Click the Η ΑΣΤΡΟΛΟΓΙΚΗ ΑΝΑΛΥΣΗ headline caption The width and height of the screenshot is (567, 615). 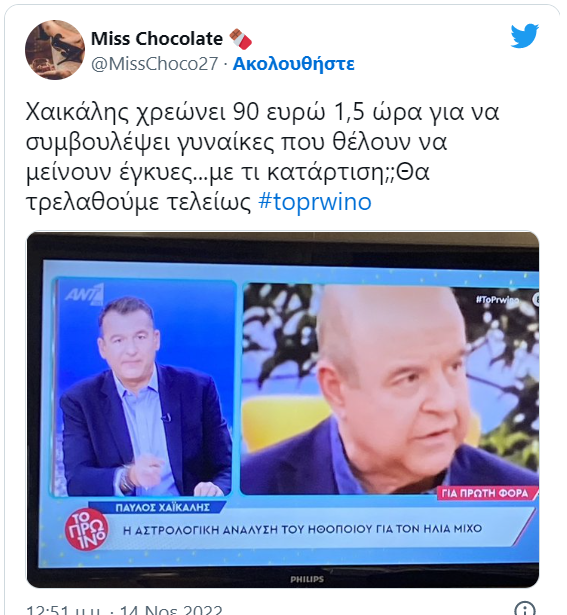pyautogui.click(x=302, y=529)
